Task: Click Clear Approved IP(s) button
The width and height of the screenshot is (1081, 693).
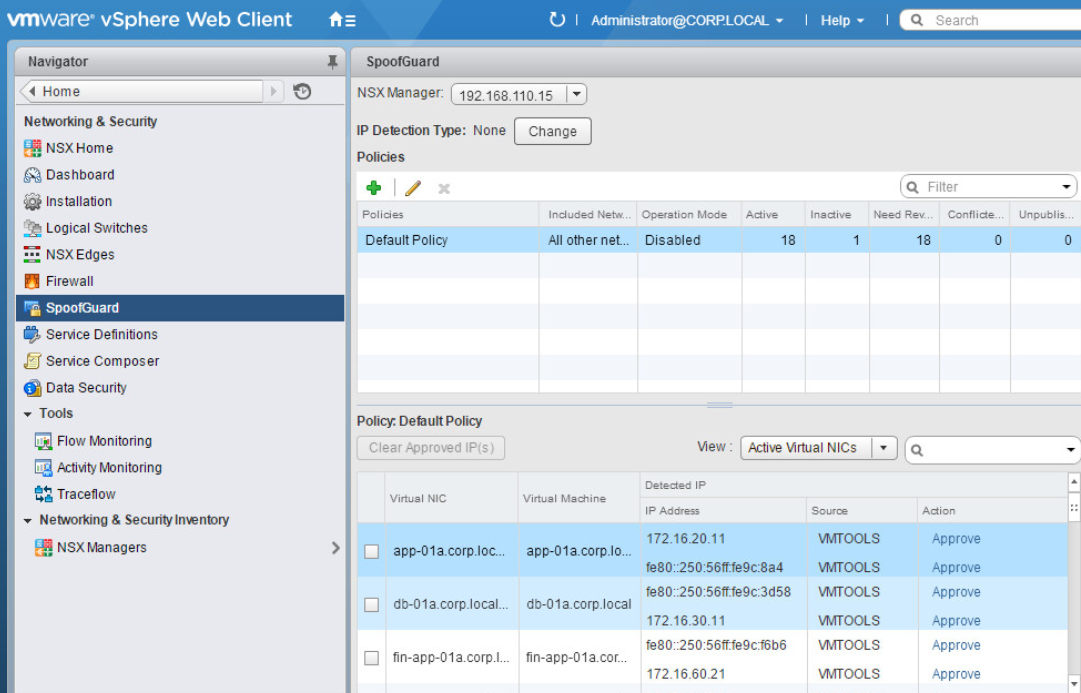Action: [431, 448]
